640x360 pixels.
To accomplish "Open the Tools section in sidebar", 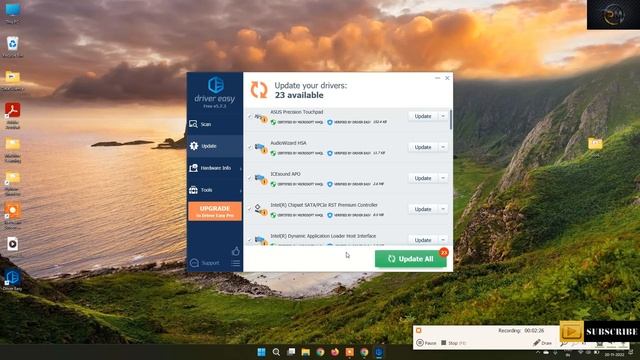I will click(215, 190).
